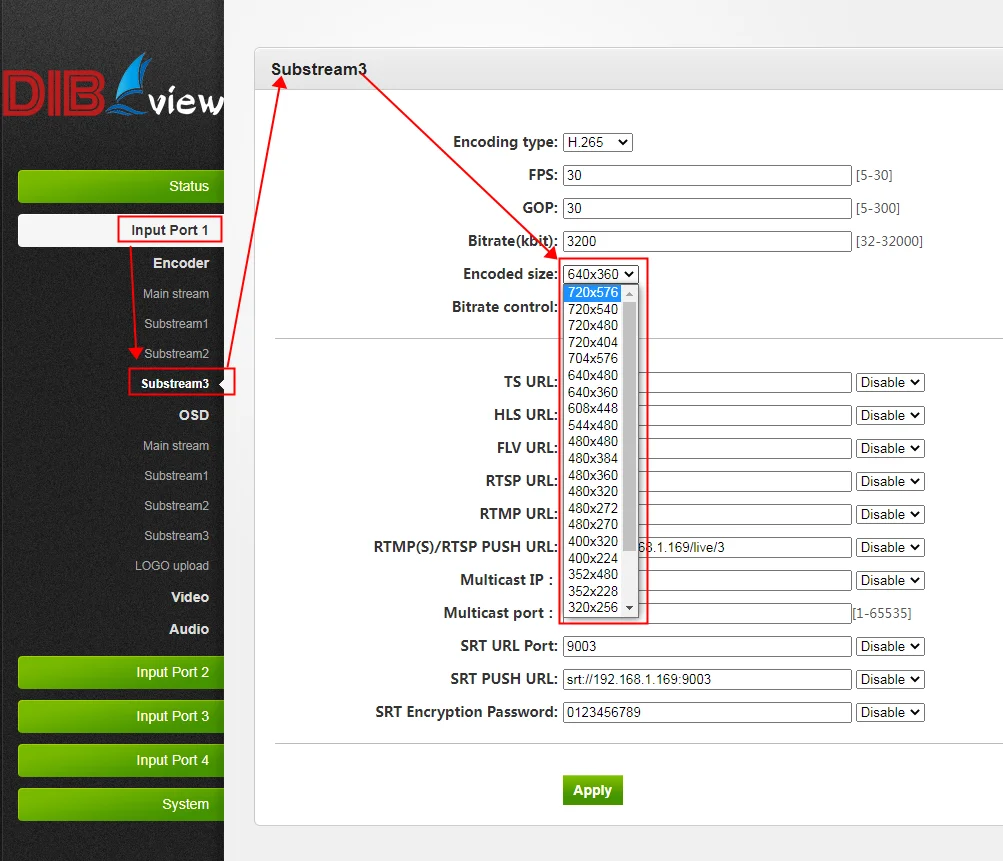Open the Audio settings section
Viewport: 1003px width, 861px height.
click(189, 629)
